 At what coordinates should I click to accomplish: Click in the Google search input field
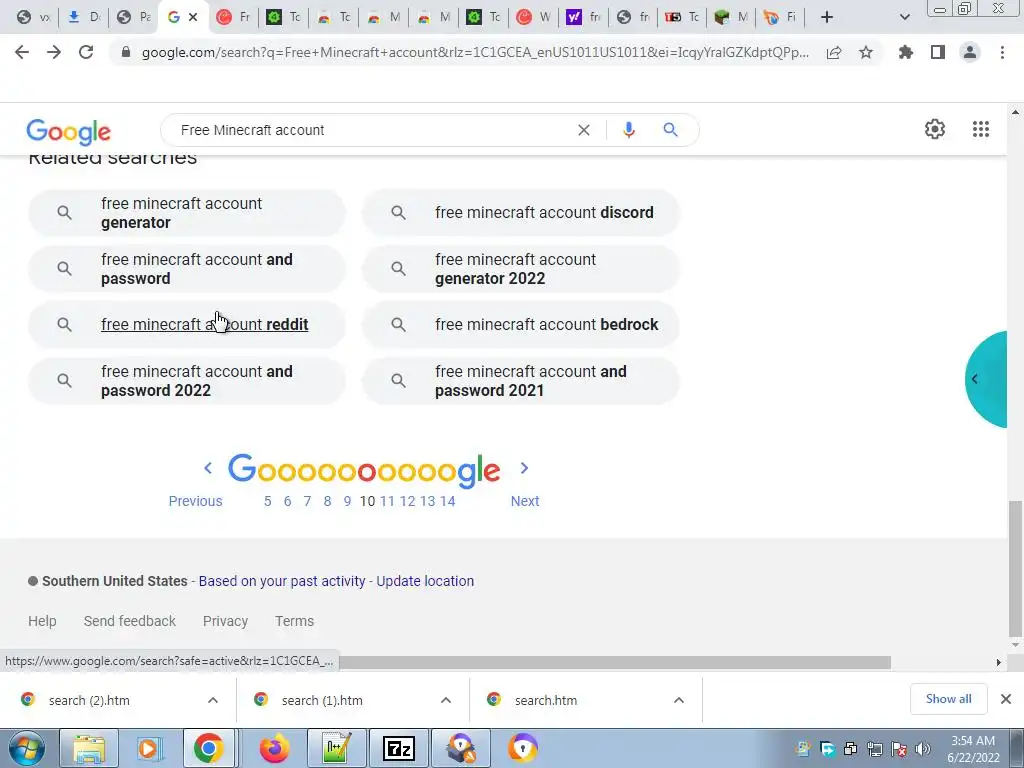pyautogui.click(x=372, y=130)
